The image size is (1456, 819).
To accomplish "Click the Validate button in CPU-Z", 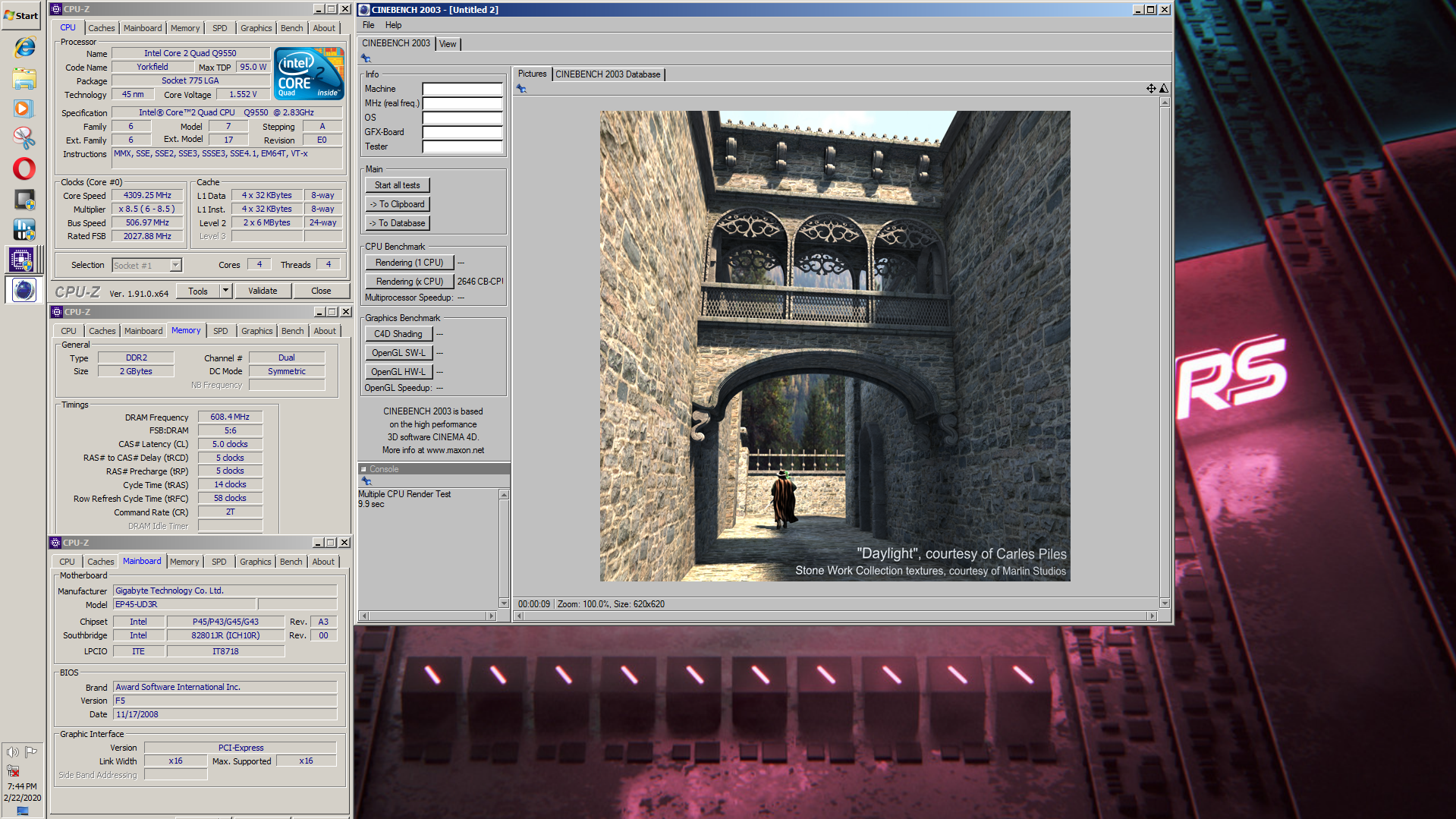I will coord(263,291).
